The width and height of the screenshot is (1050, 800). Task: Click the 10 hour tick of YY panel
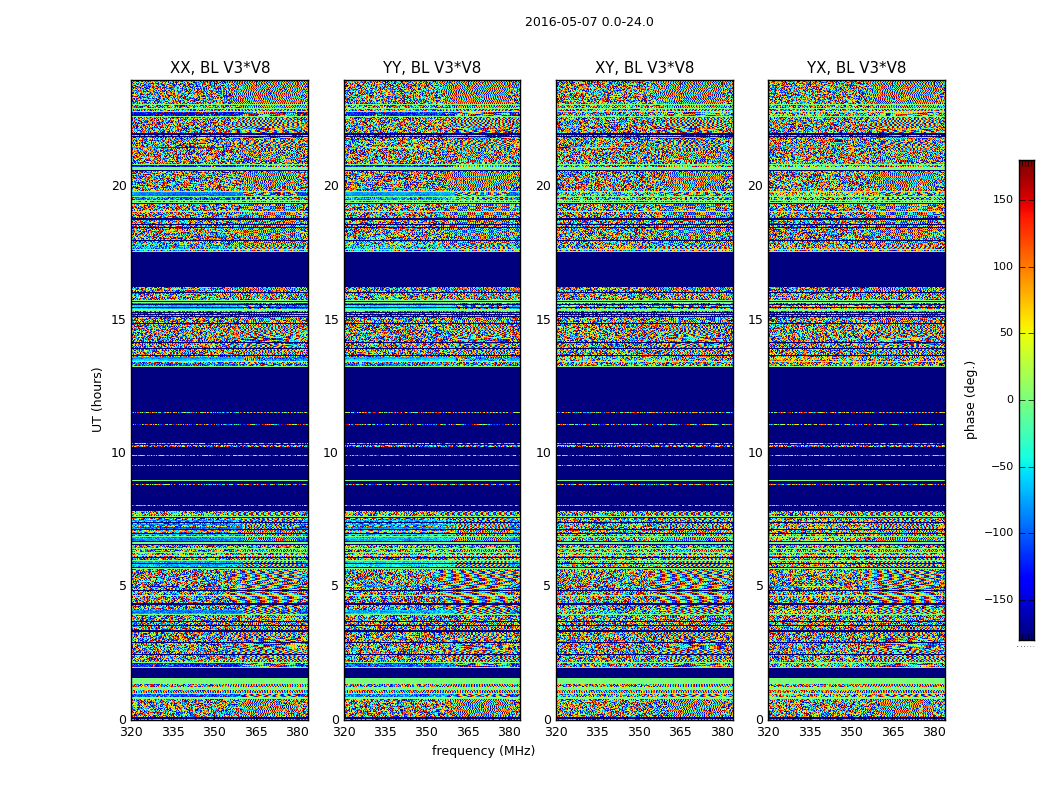[x=331, y=453]
